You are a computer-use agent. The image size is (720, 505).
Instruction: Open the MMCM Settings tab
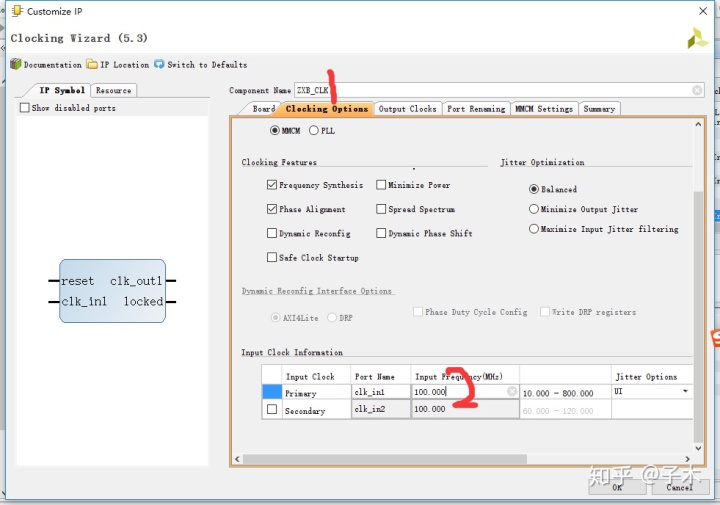coord(544,109)
